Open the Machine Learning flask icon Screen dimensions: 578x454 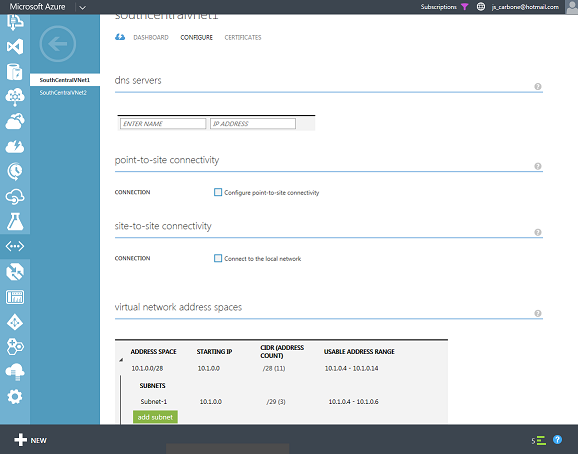(x=15, y=221)
